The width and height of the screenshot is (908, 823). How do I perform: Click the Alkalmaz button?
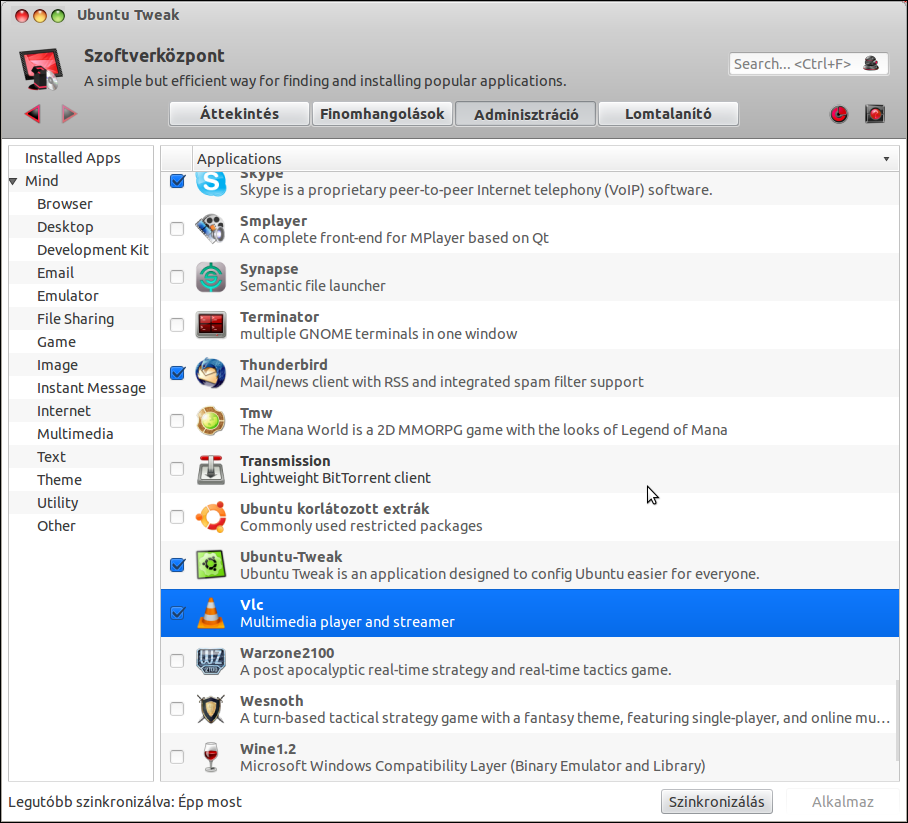click(843, 802)
